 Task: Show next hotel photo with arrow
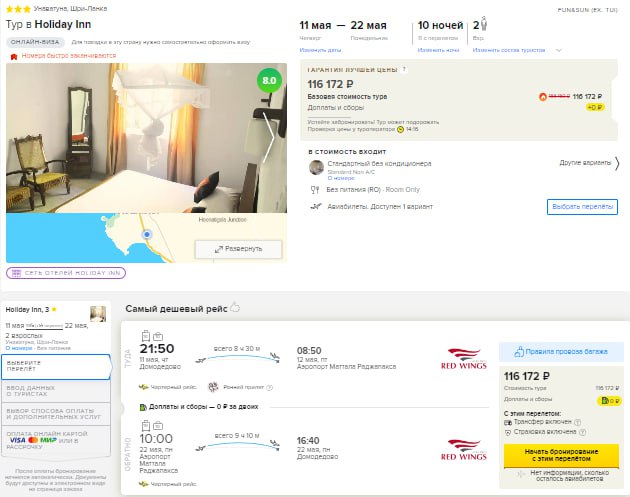tap(269, 137)
